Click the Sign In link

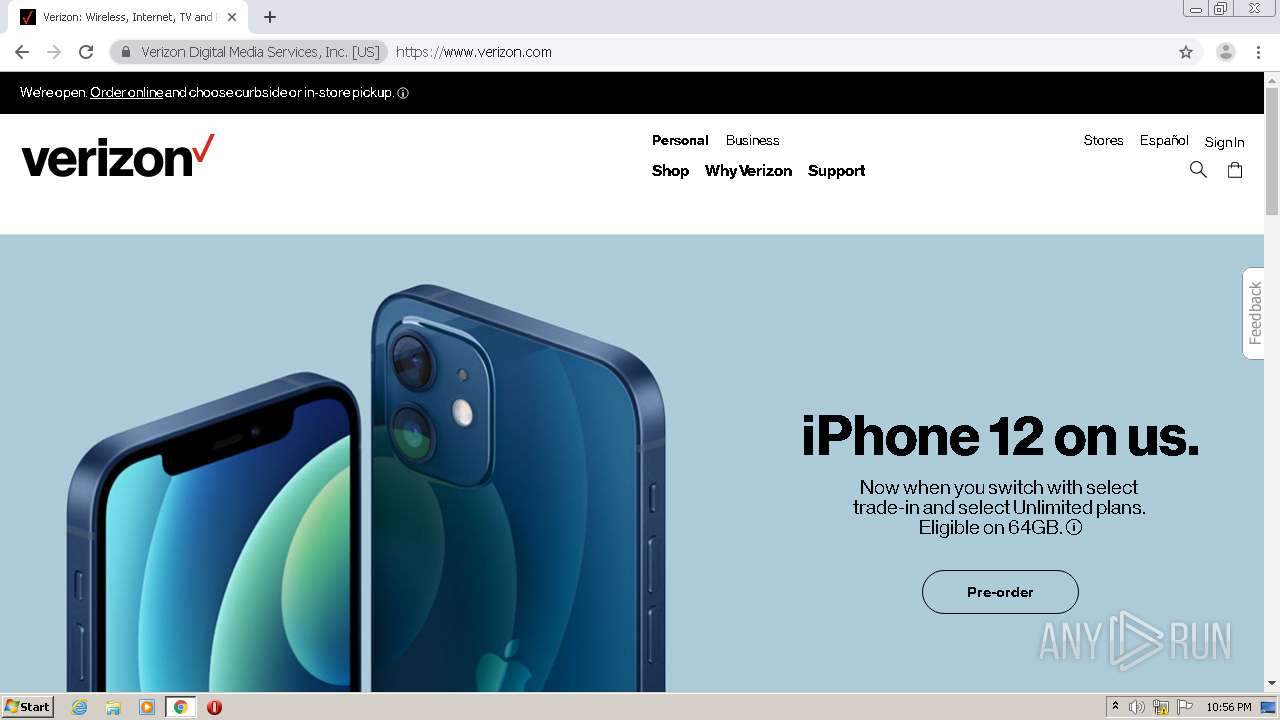(1224, 142)
